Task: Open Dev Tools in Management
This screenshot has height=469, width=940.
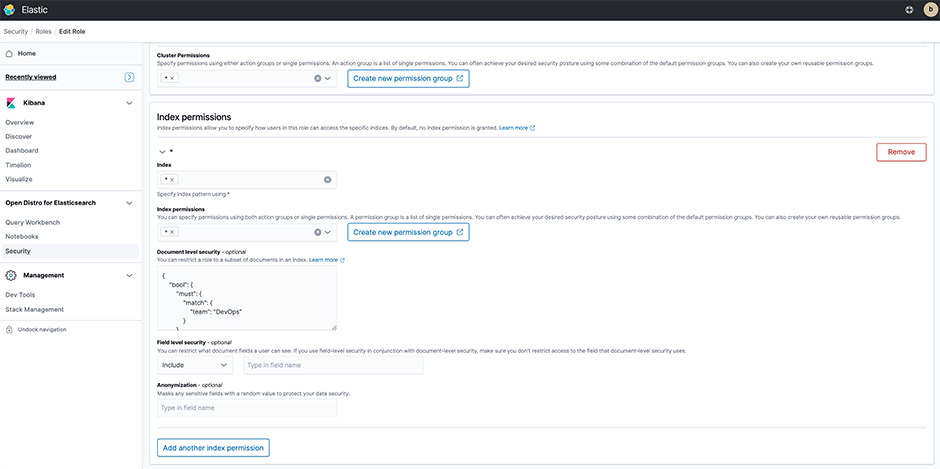Action: pos(20,295)
